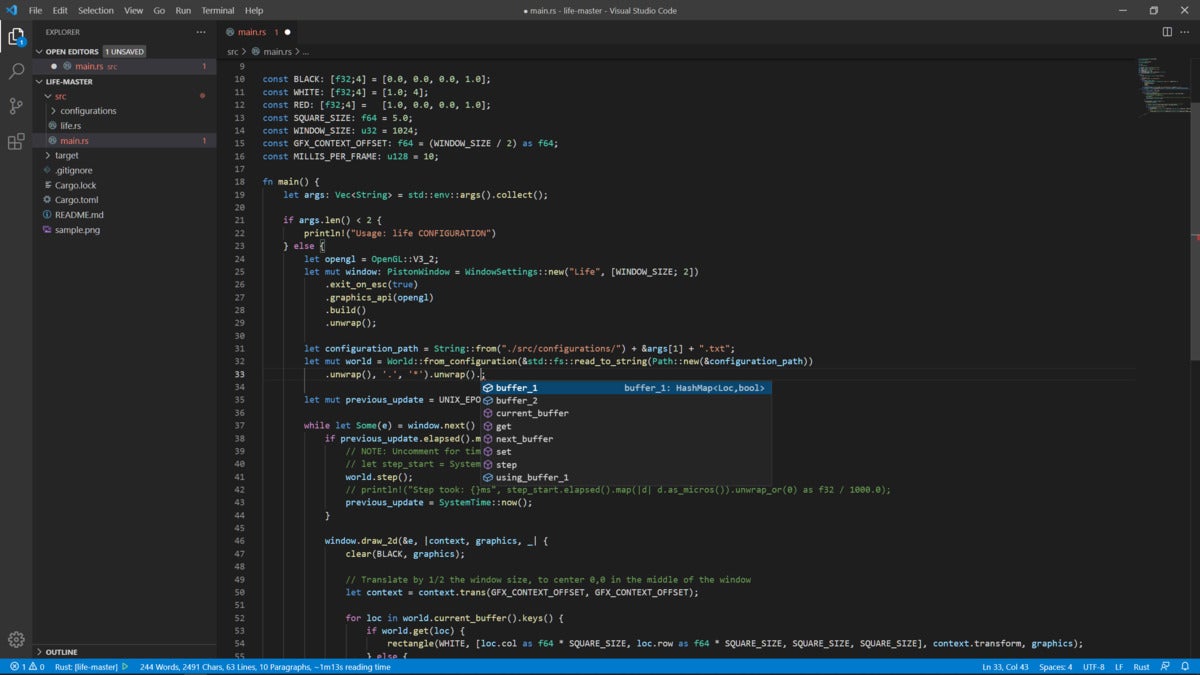Choose using_buffer_1 from suggestion list
Image resolution: width=1200 pixels, height=675 pixels.
click(625, 478)
